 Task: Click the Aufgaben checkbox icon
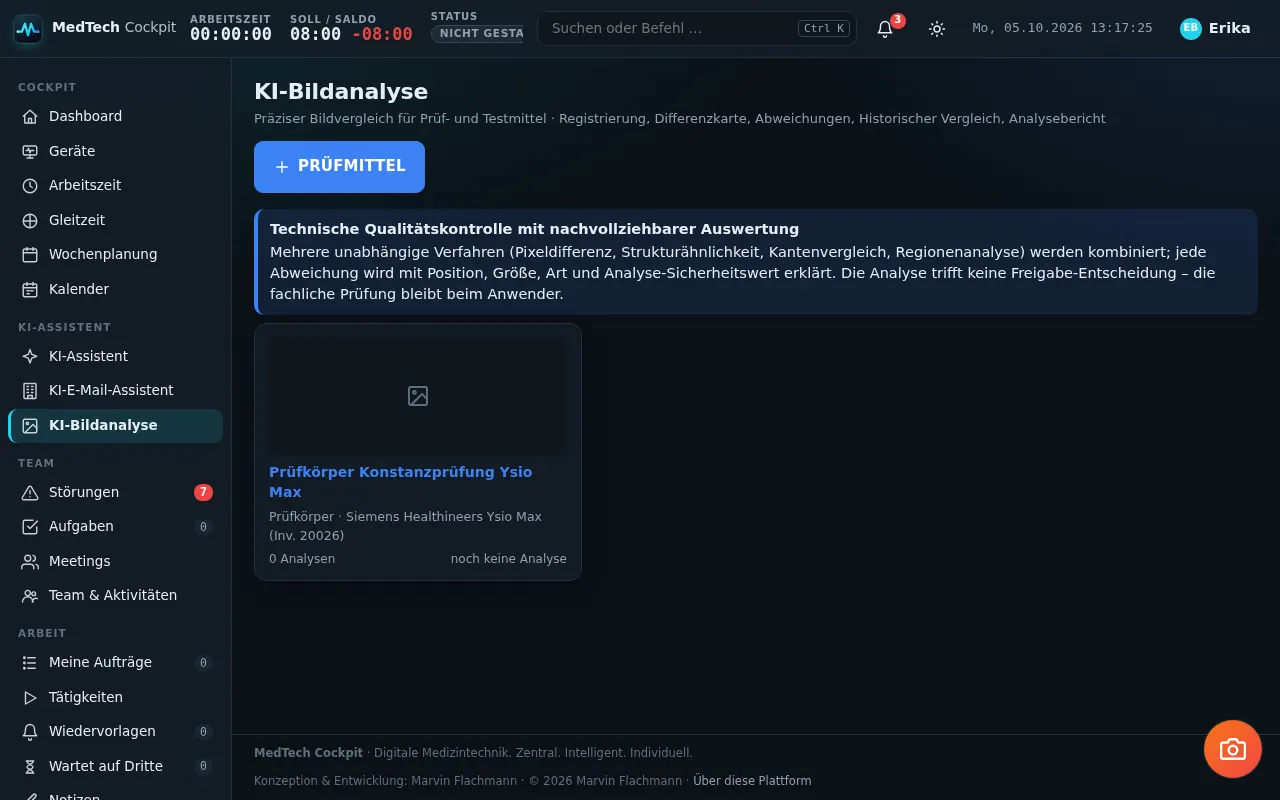coord(30,526)
